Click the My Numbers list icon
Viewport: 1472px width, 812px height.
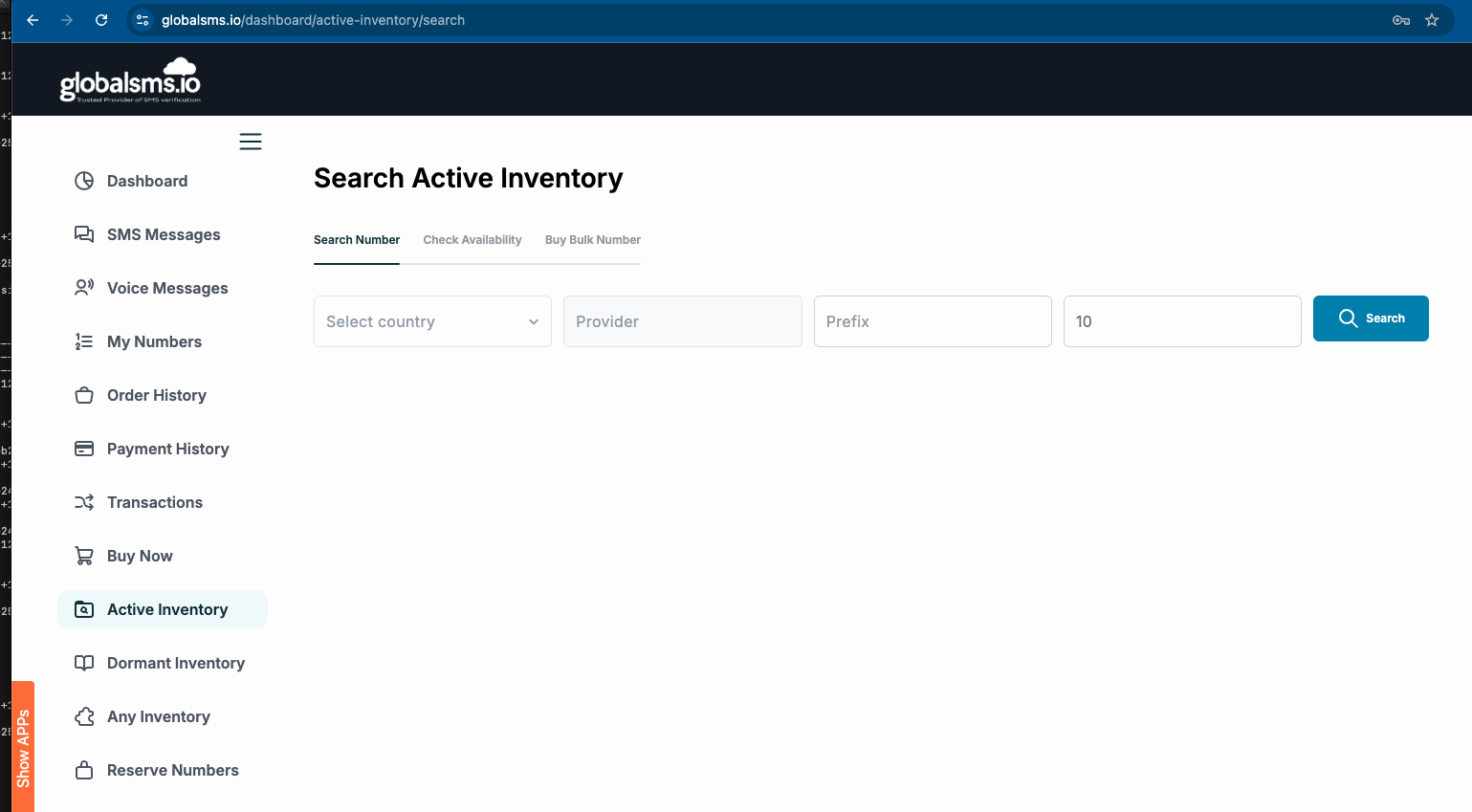tap(84, 341)
